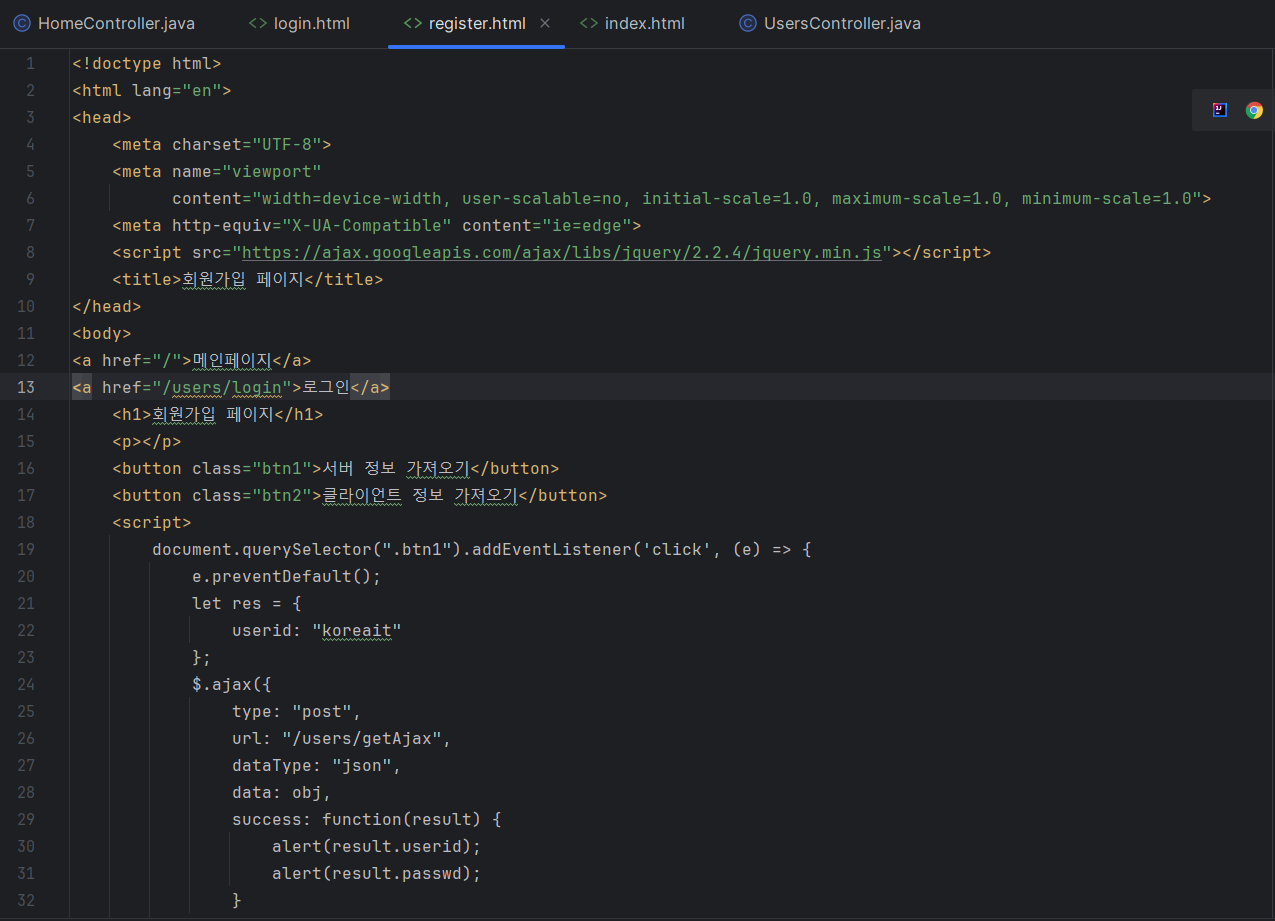
Task: Click the HomeController.java class icon
Action: pos(21,23)
